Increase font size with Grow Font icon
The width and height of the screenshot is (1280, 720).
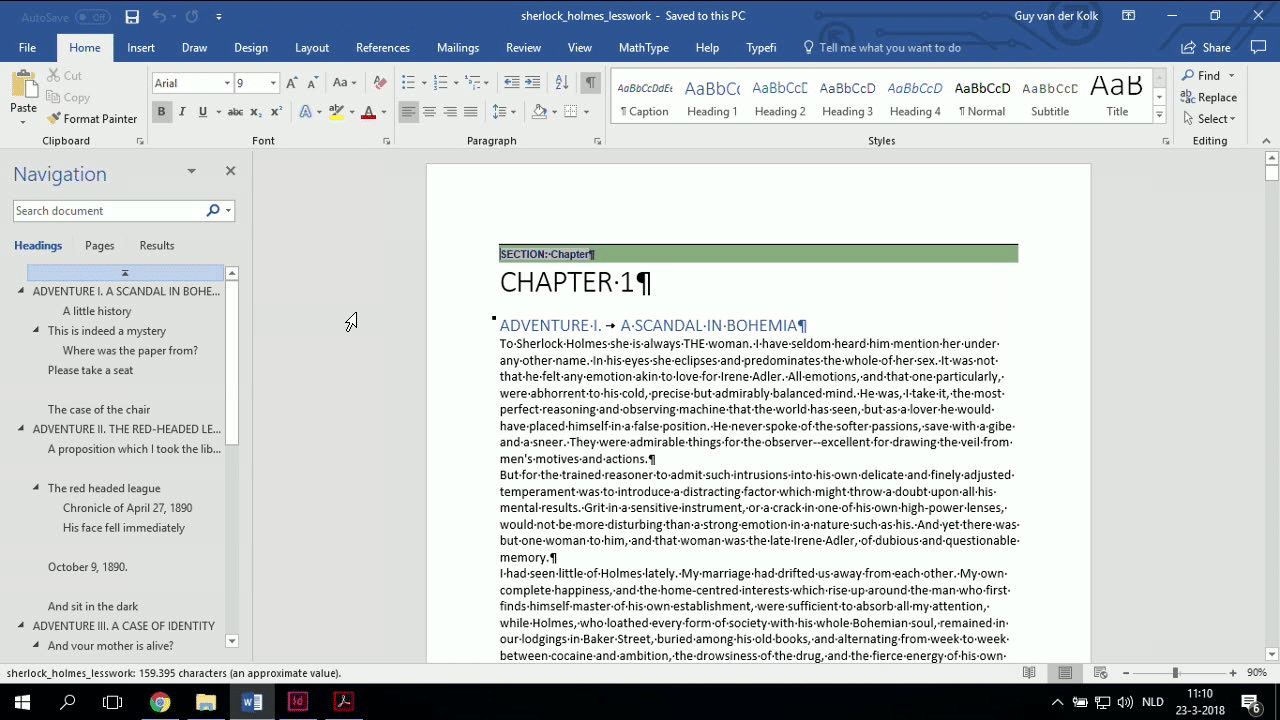(x=291, y=83)
